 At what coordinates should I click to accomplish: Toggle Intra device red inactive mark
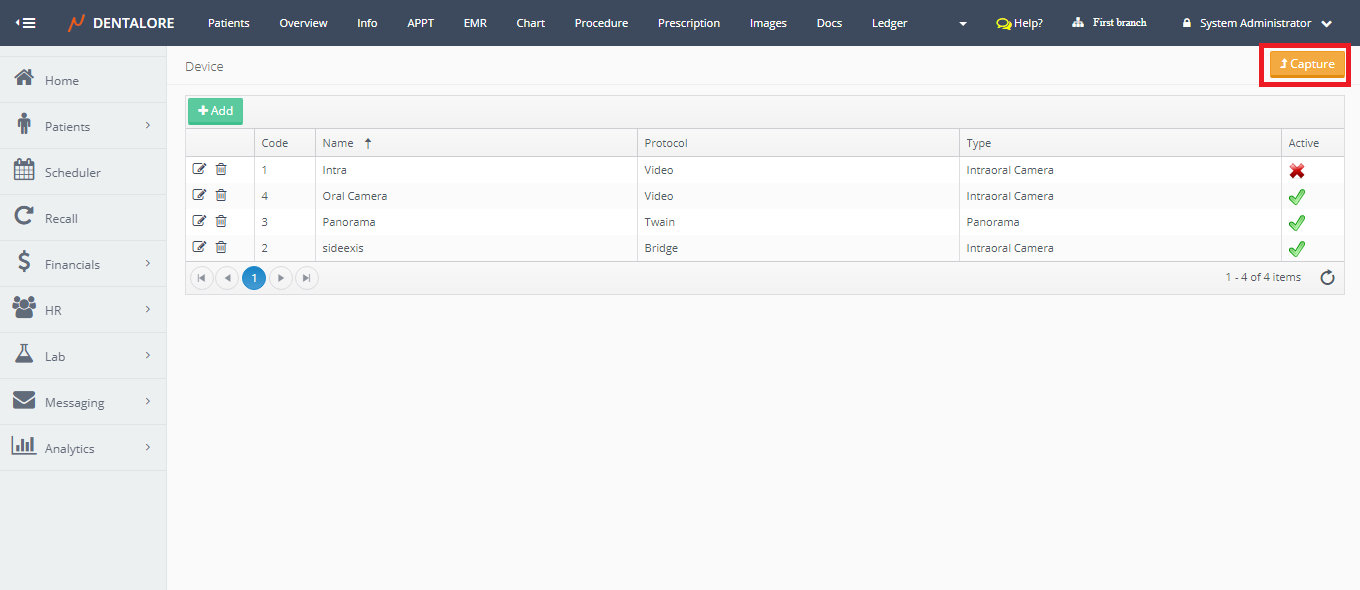point(1297,171)
